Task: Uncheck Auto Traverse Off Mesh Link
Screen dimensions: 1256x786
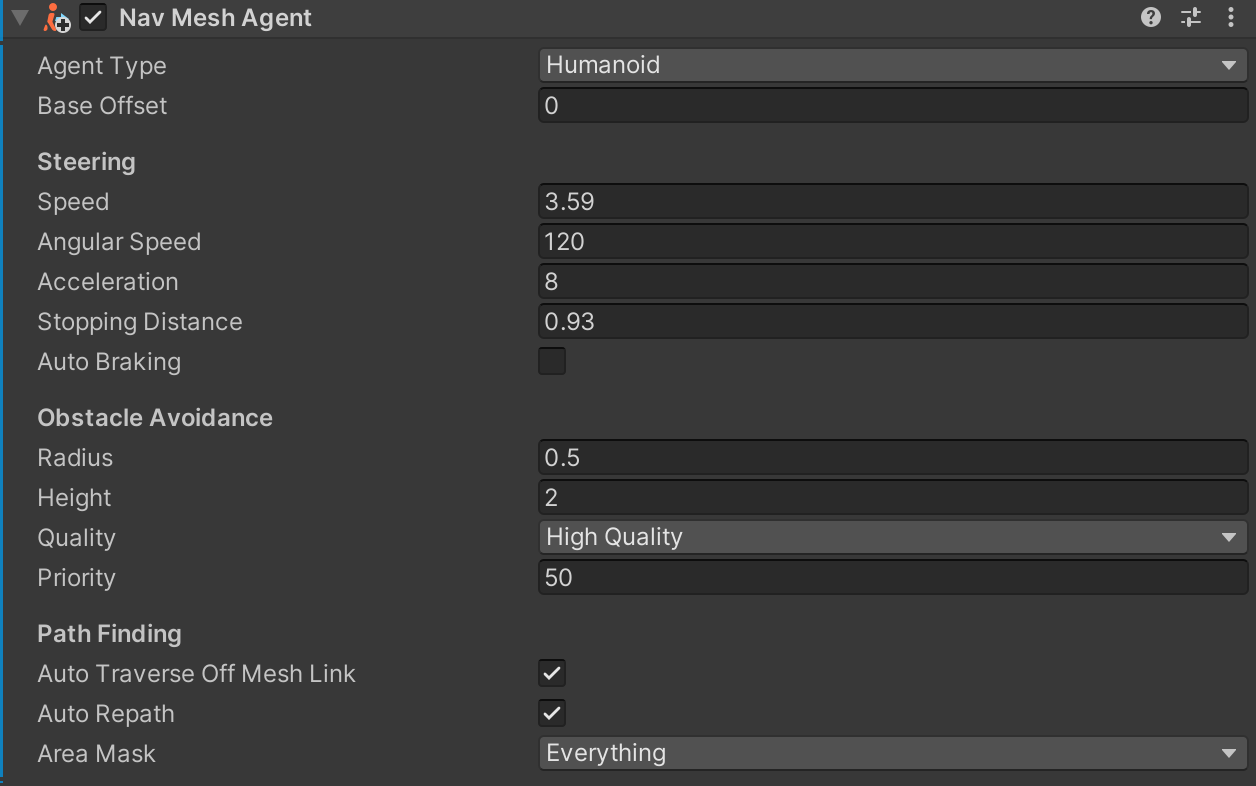Action: pyautogui.click(x=551, y=673)
